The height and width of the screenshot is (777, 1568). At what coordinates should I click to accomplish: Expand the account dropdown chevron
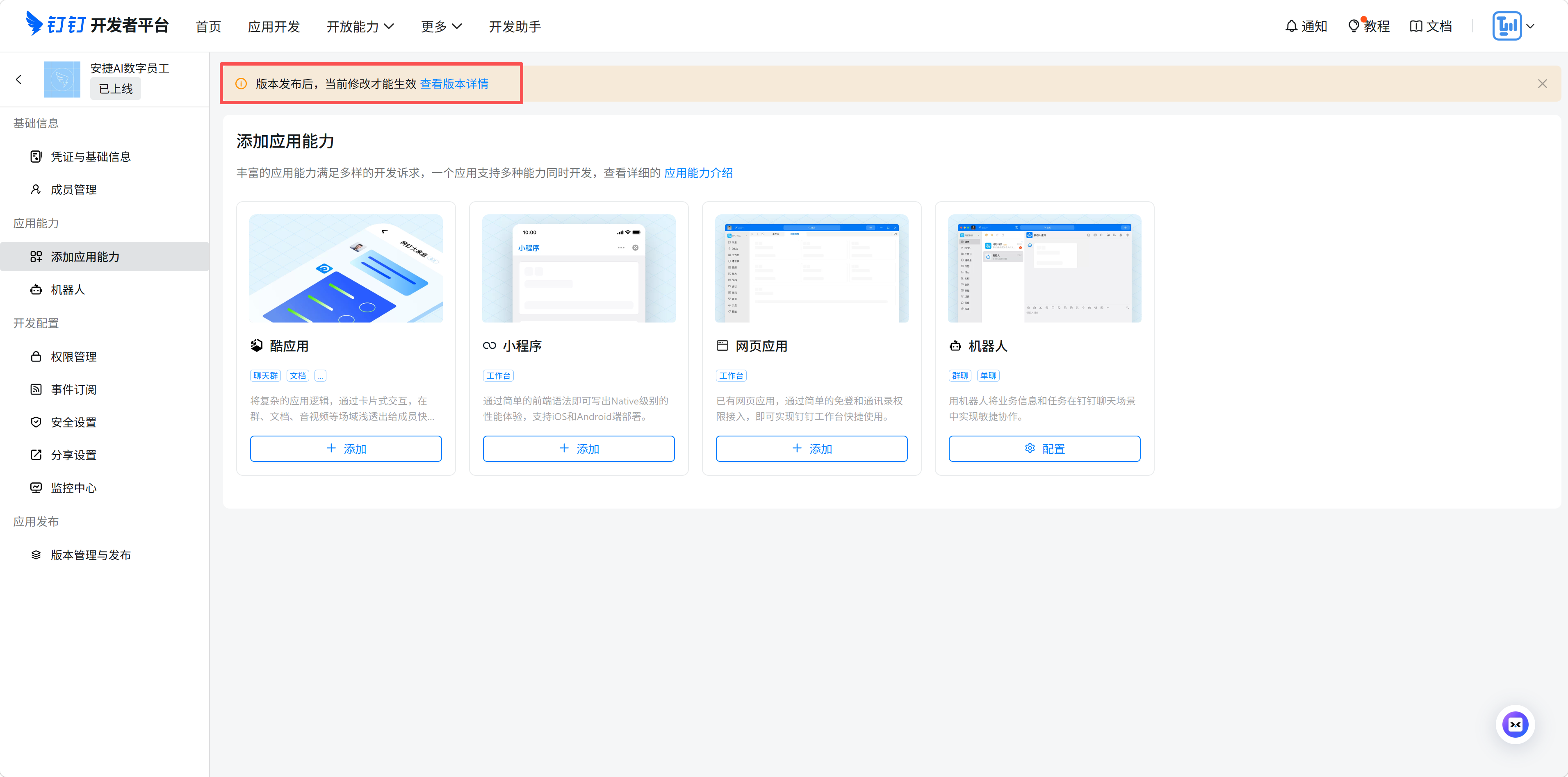[x=1530, y=26]
